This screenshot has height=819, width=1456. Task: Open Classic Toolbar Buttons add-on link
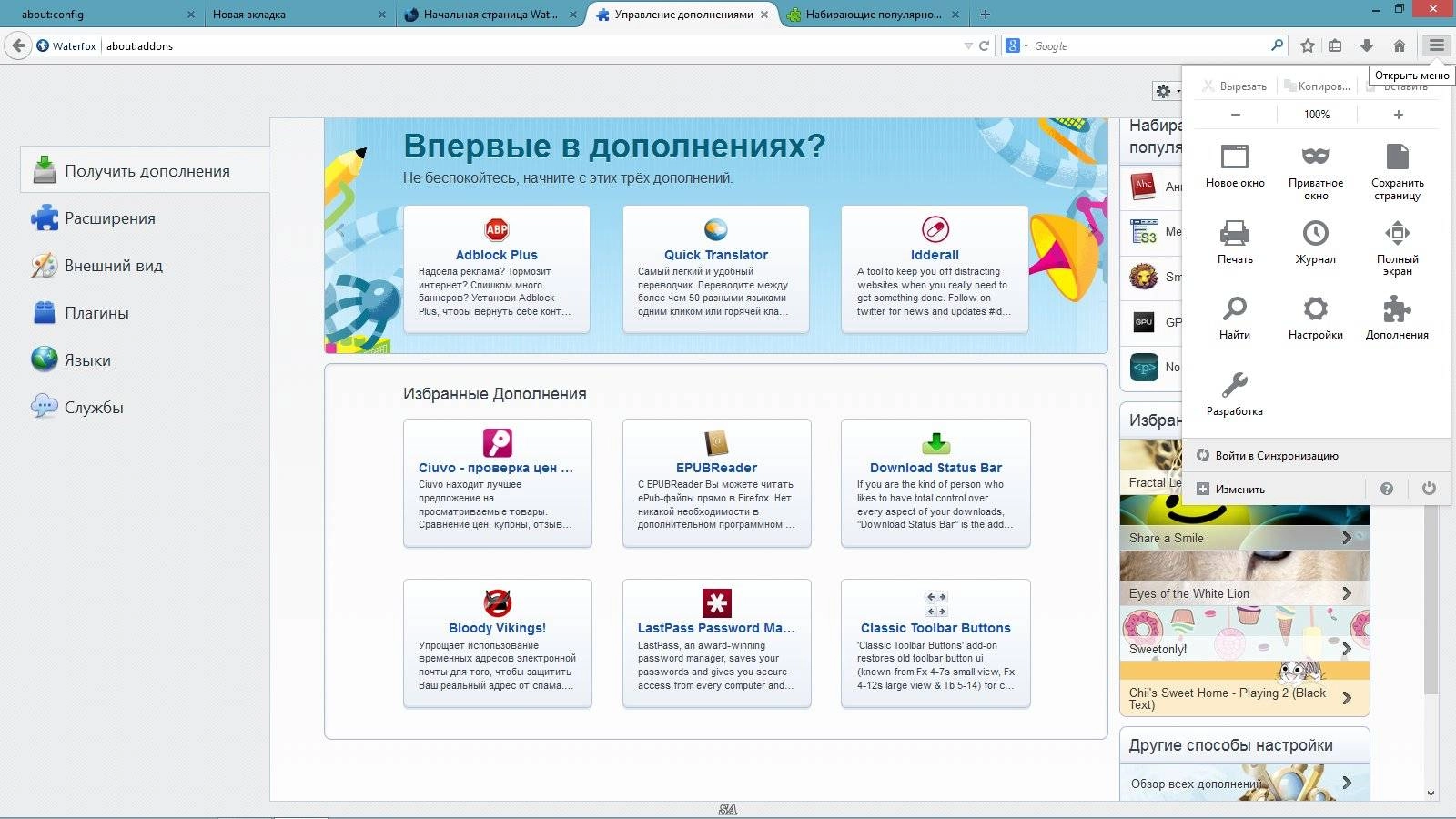pos(935,628)
